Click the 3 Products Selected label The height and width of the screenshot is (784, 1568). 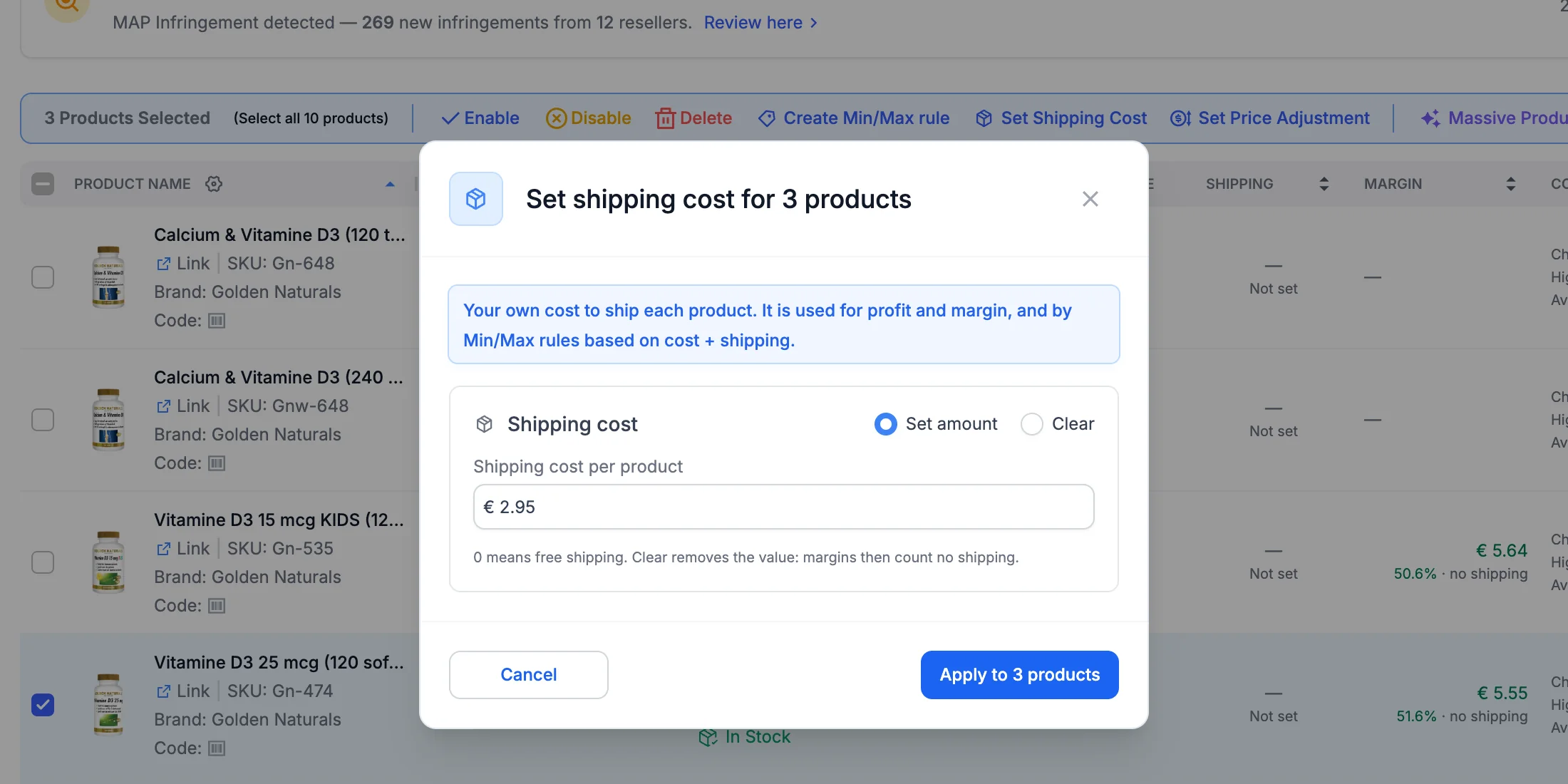pos(127,118)
